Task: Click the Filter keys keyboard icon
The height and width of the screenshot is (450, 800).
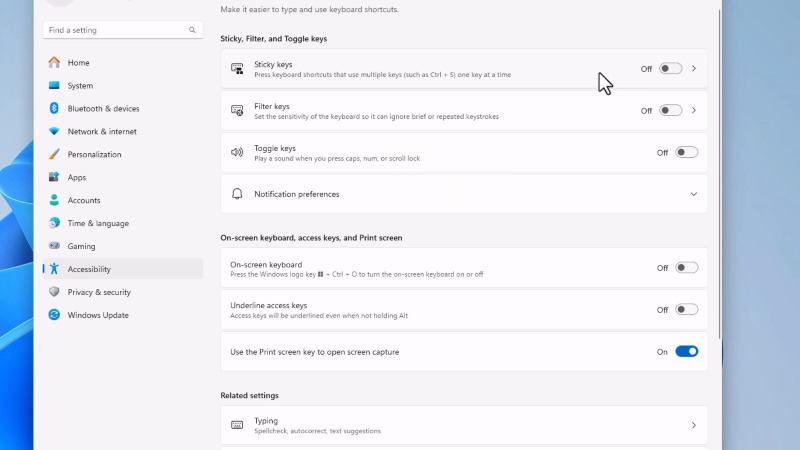Action: point(237,111)
